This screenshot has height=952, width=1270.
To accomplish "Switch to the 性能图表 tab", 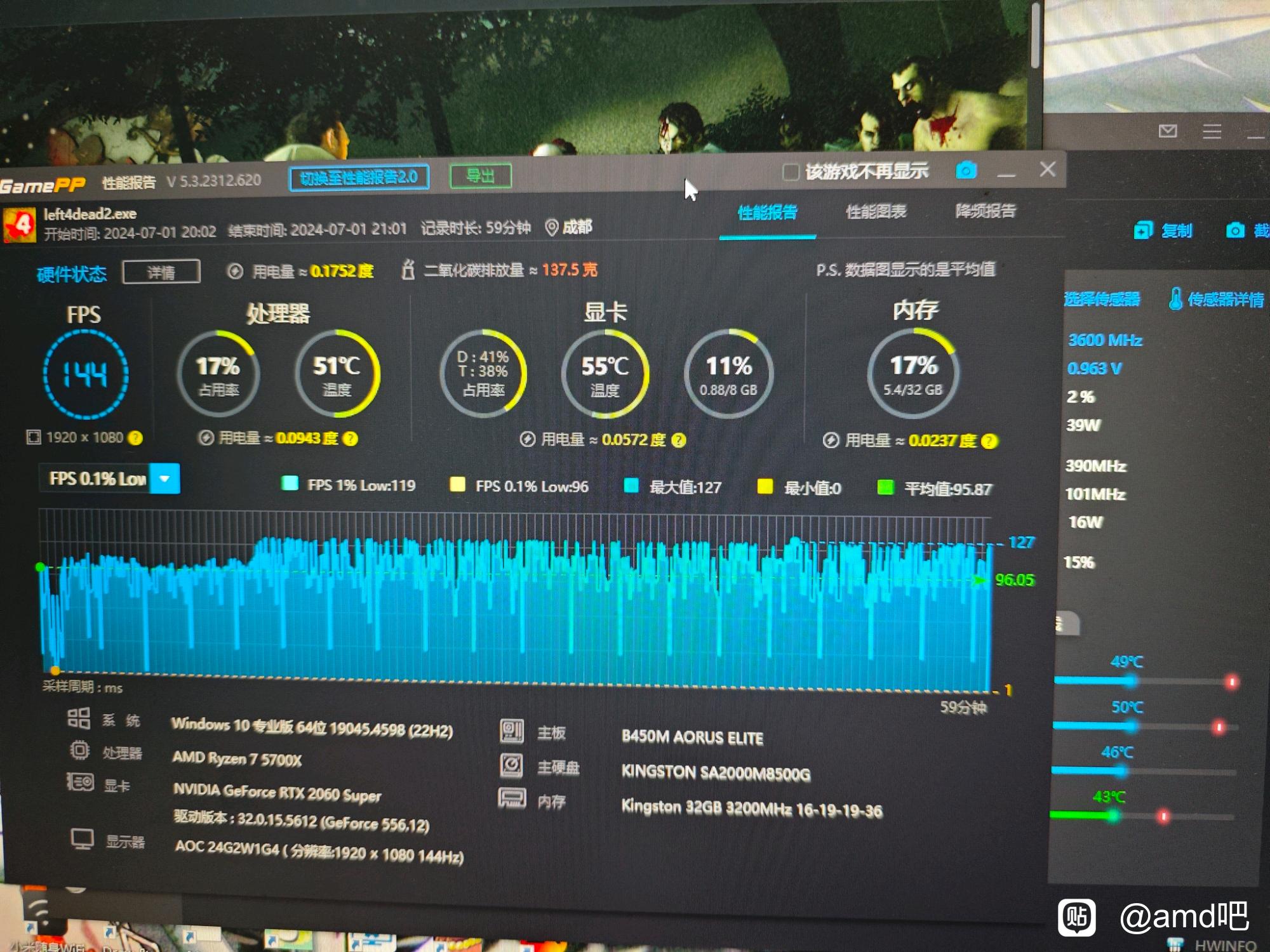I will point(876,211).
